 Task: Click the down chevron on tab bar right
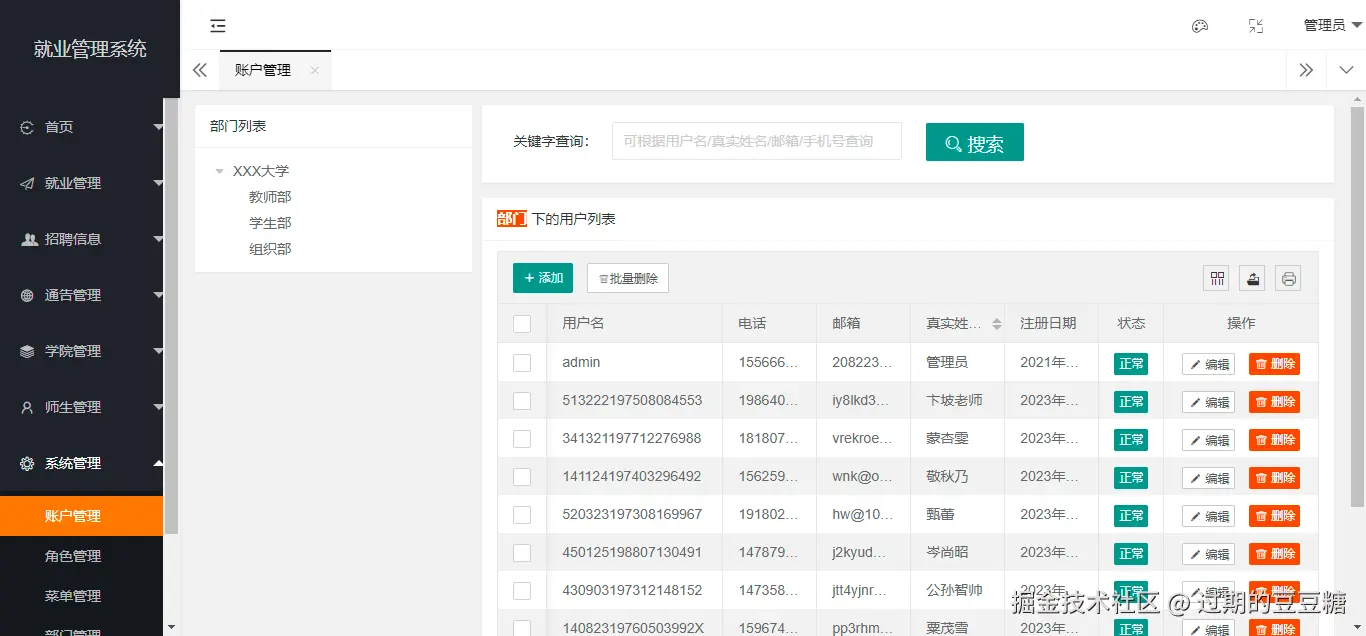(1344, 70)
